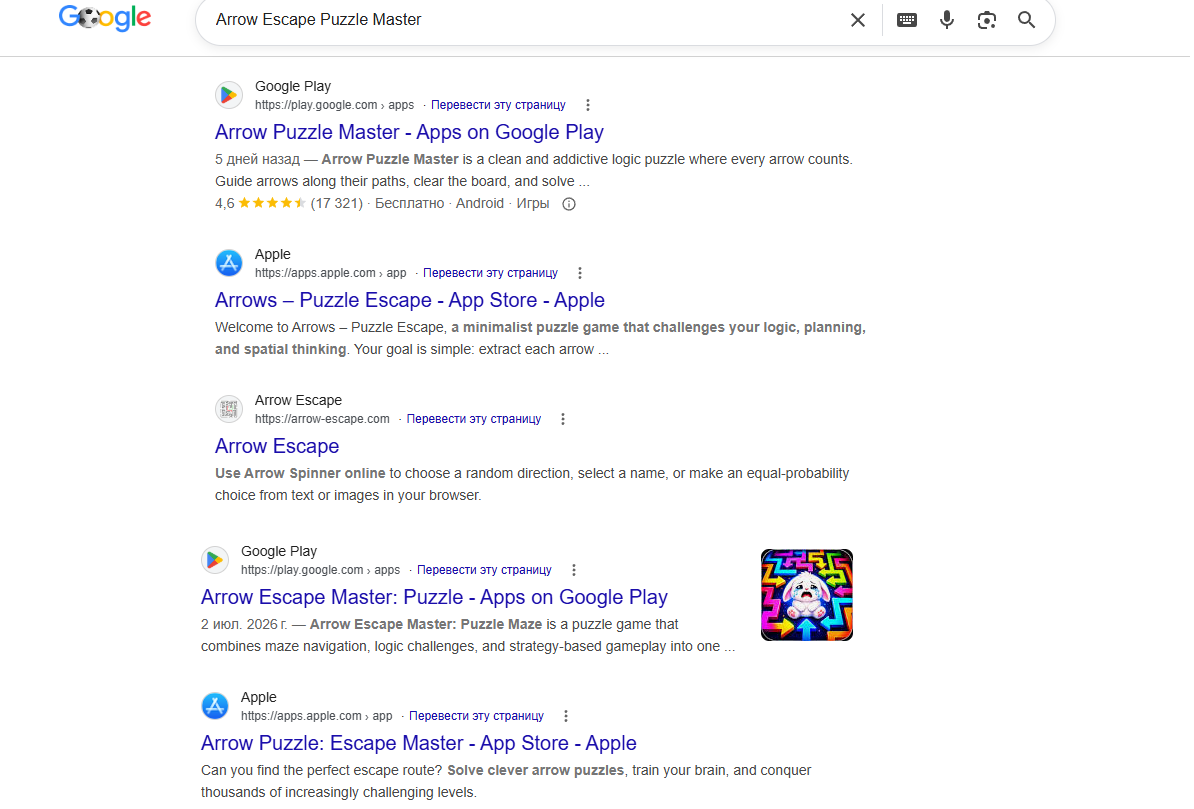Screen dimensions: 1194x809
Task: Translate the Arrow Puzzle Master Google Play page
Action: 500,105
